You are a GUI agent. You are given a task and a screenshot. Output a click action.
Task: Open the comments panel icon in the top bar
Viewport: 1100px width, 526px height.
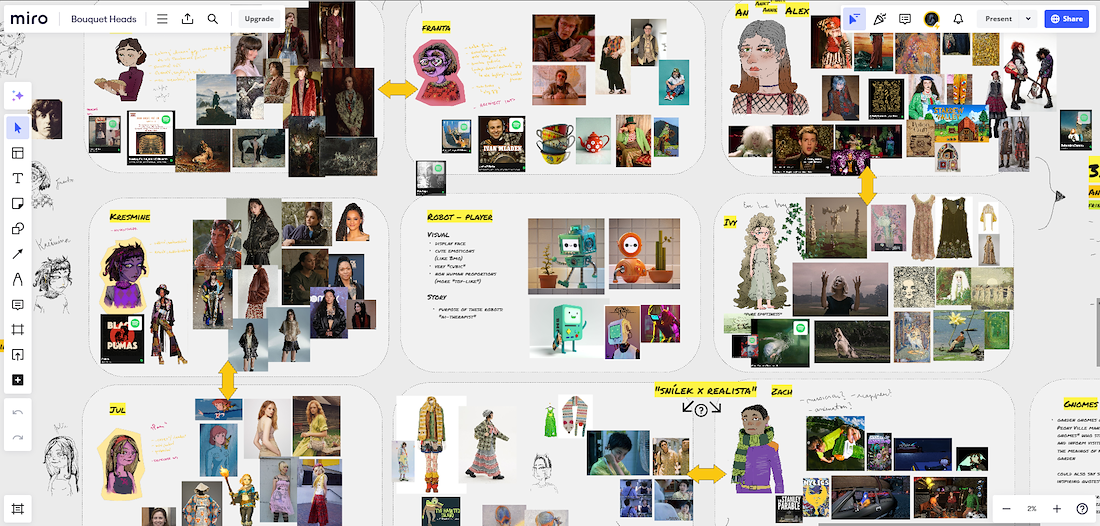905,19
